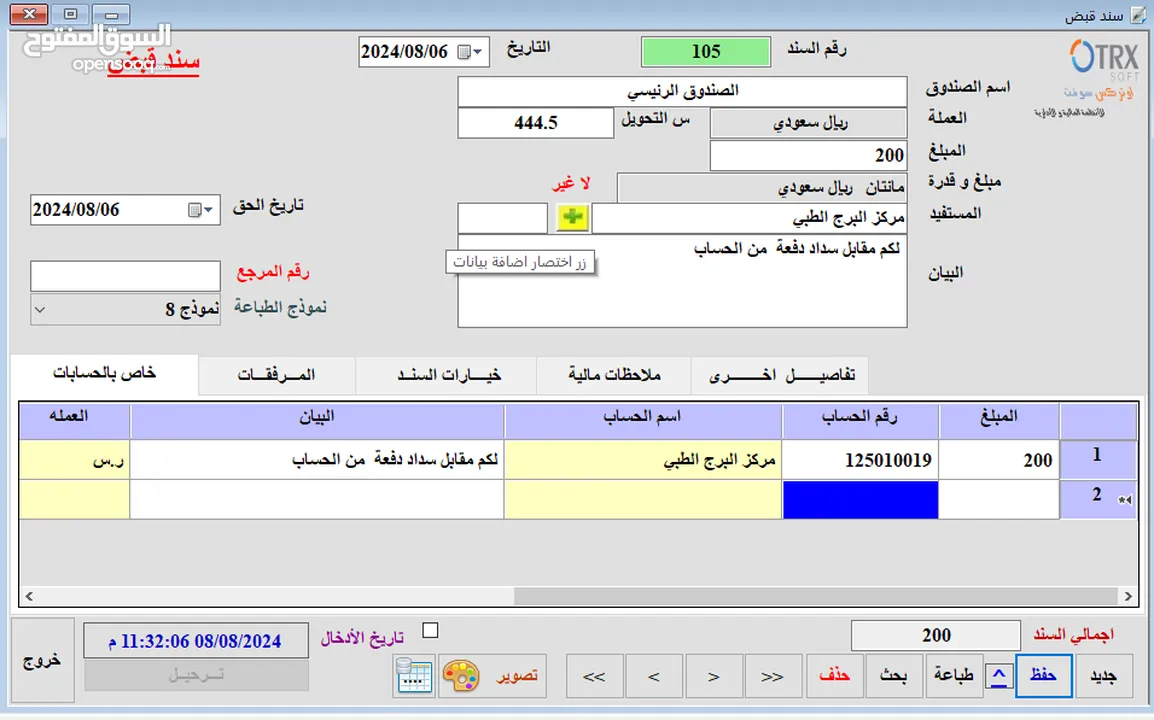Viewport: 1154px width, 720px height.
Task: Switch to خاص بالحسابات tab
Action: 104,374
